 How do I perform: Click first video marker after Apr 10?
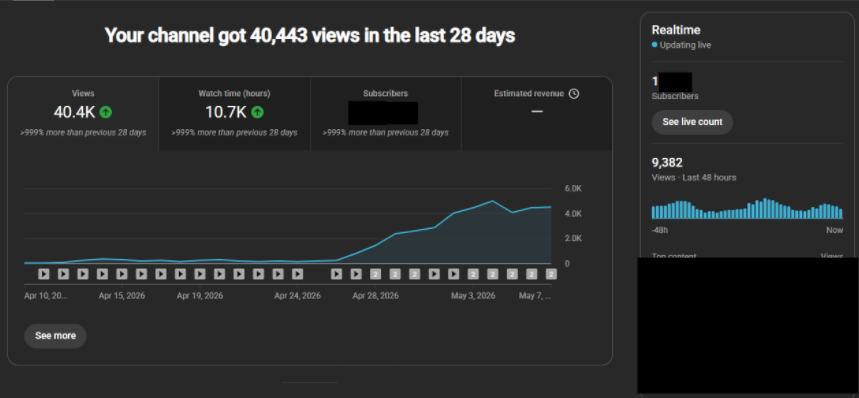click(44, 274)
